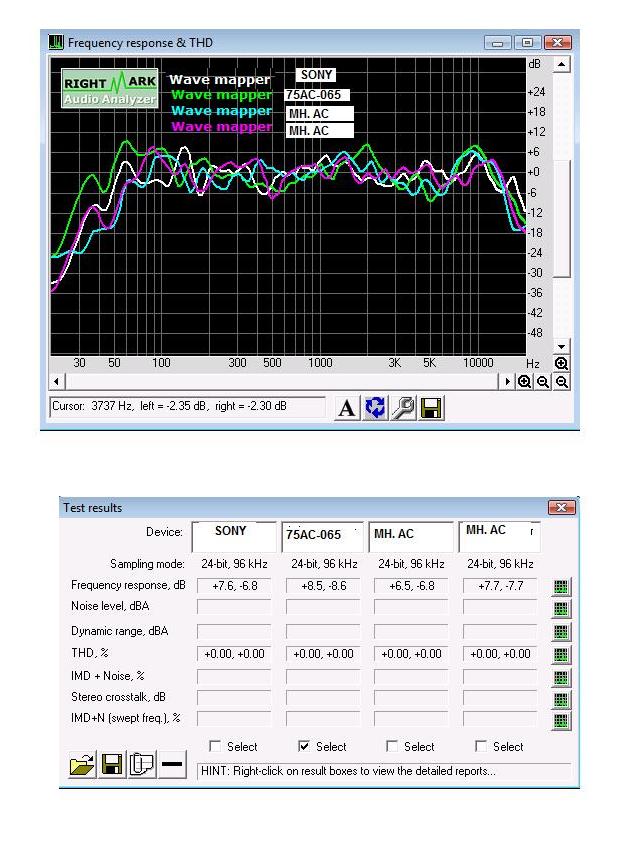Open results file with folder icon
The width and height of the screenshot is (640, 843).
click(x=82, y=765)
